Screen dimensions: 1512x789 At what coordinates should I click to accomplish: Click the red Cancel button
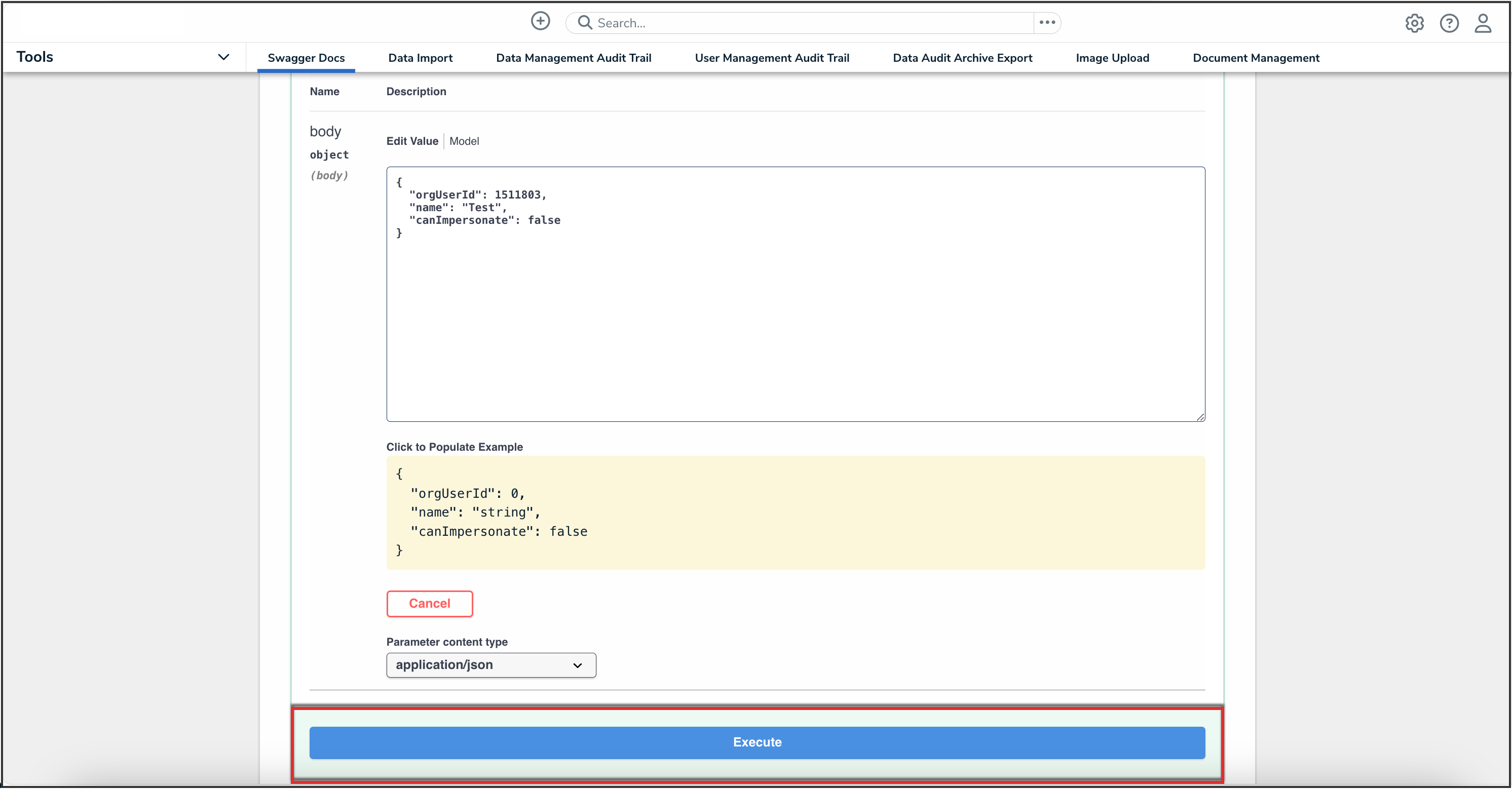429,603
